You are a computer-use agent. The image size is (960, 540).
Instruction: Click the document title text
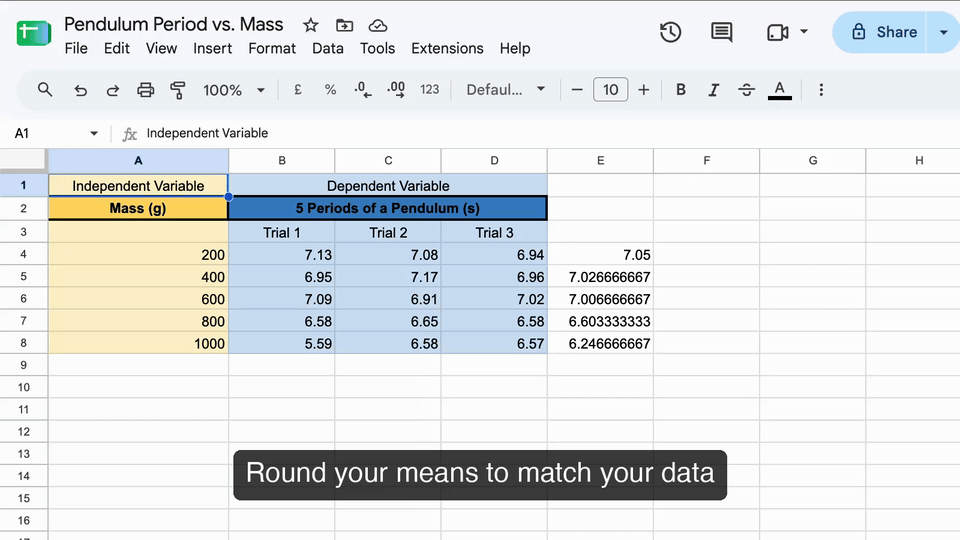tap(173, 24)
